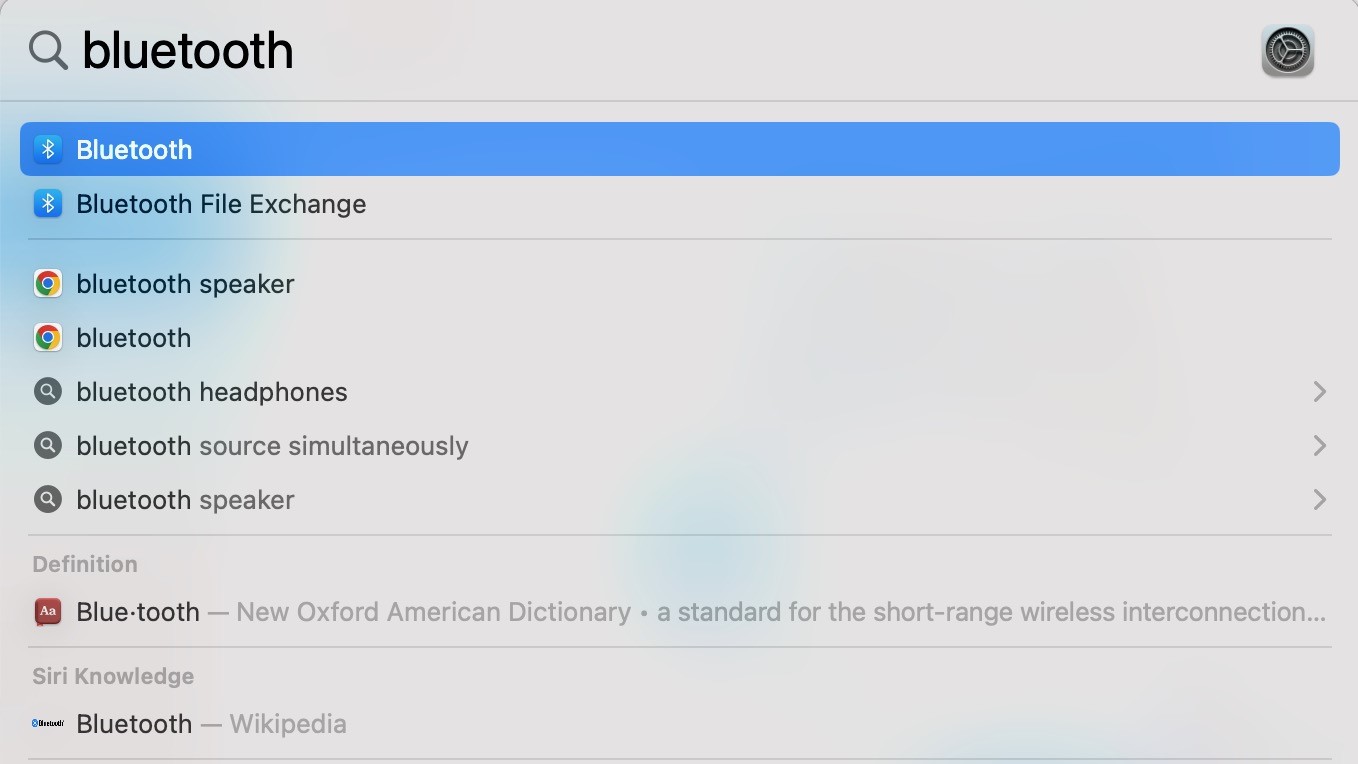Click the Bluetooth logo beside Wikipedia result
The height and width of the screenshot is (764, 1358).
click(48, 723)
